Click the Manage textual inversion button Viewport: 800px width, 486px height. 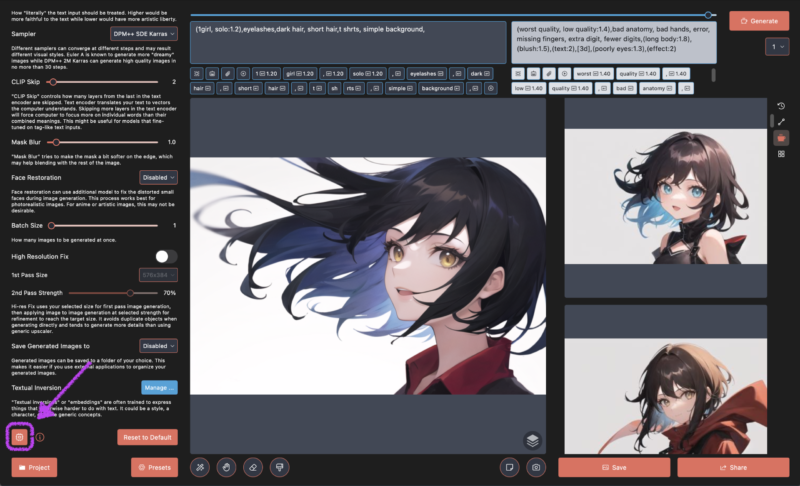[159, 387]
